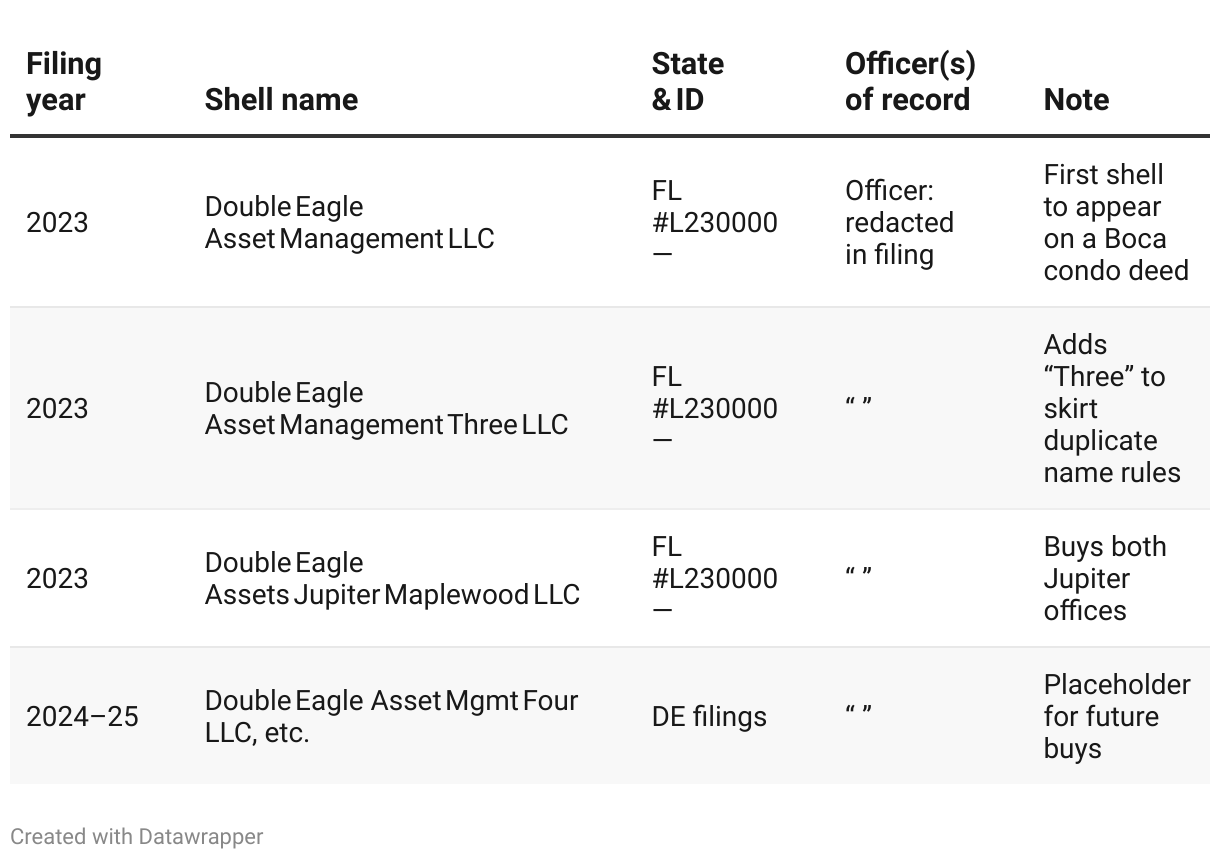This screenshot has height=860, width=1220.
Task: Click the first row's FL #L230000 ID
Action: (714, 223)
